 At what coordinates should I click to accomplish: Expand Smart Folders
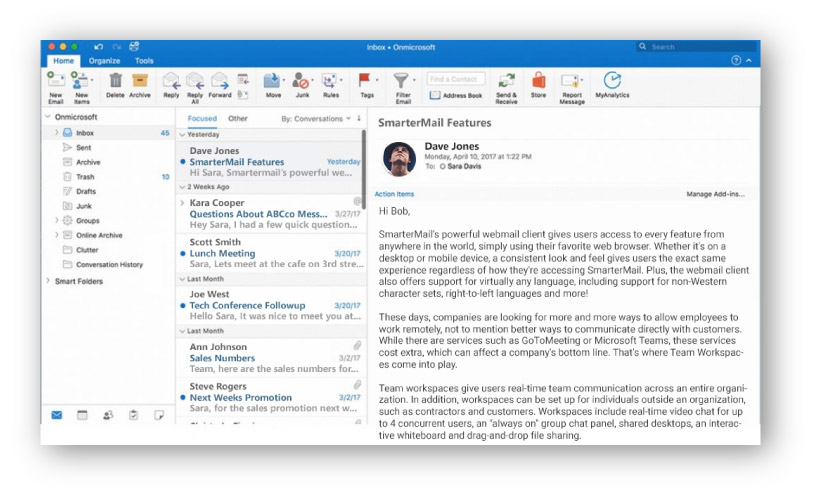click(48, 281)
